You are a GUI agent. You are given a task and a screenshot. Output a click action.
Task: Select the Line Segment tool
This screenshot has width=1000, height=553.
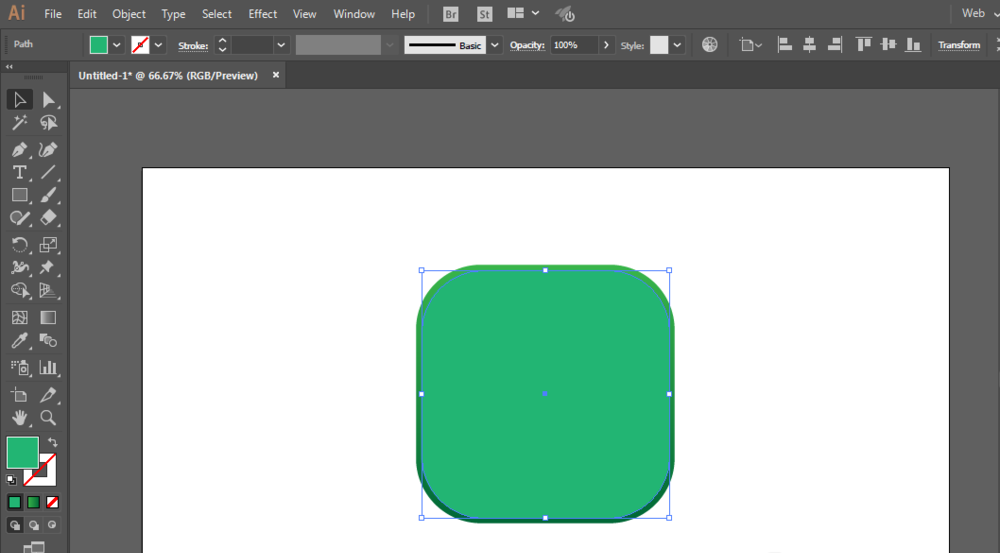[48, 172]
